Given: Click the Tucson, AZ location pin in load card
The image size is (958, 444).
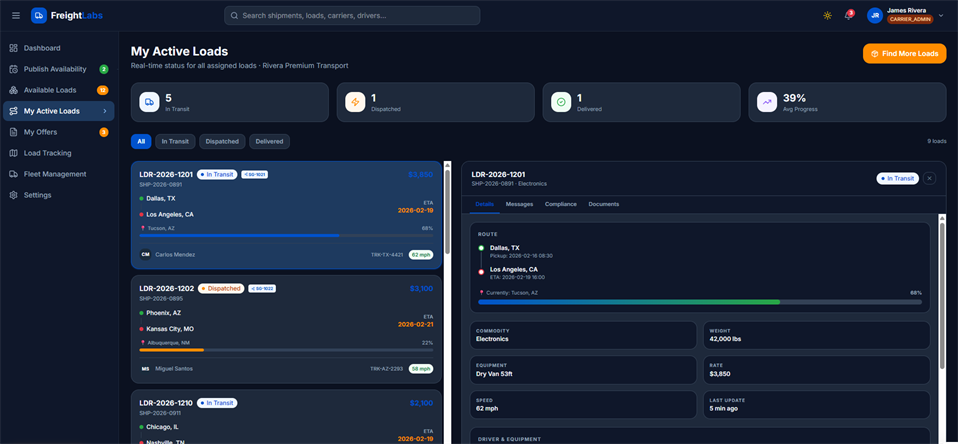Looking at the screenshot, I should (x=142, y=228).
